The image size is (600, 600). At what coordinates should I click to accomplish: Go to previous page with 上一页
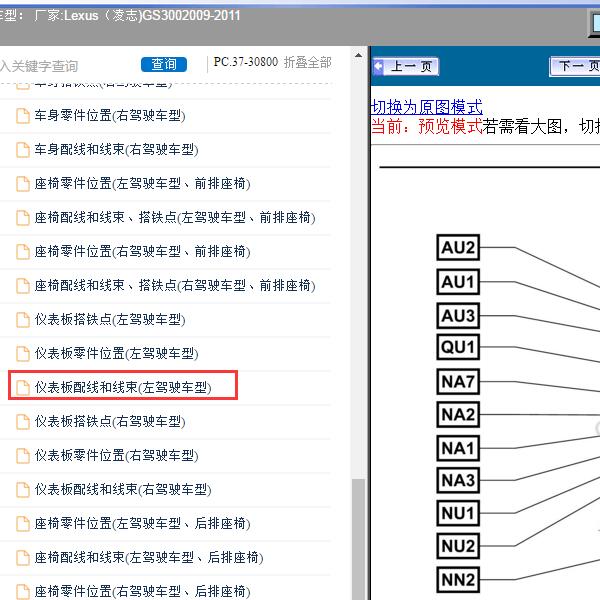406,67
